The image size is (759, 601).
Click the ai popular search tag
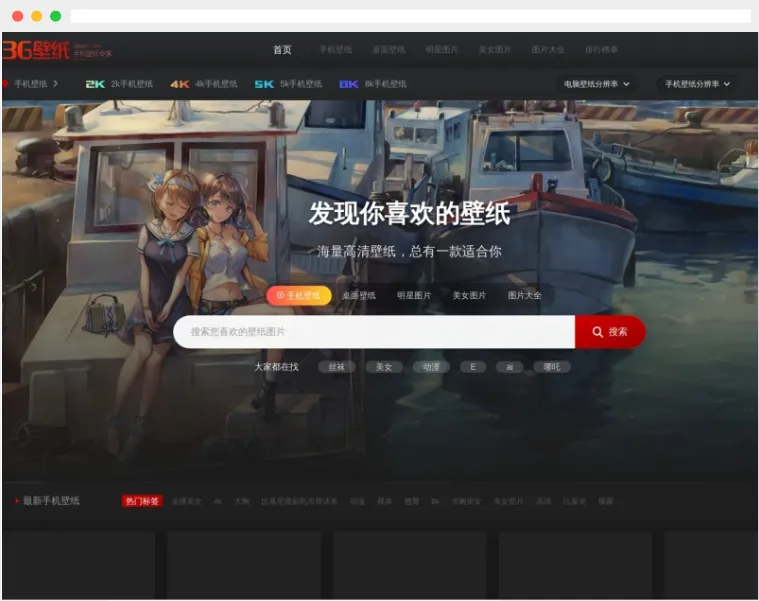pyautogui.click(x=510, y=367)
